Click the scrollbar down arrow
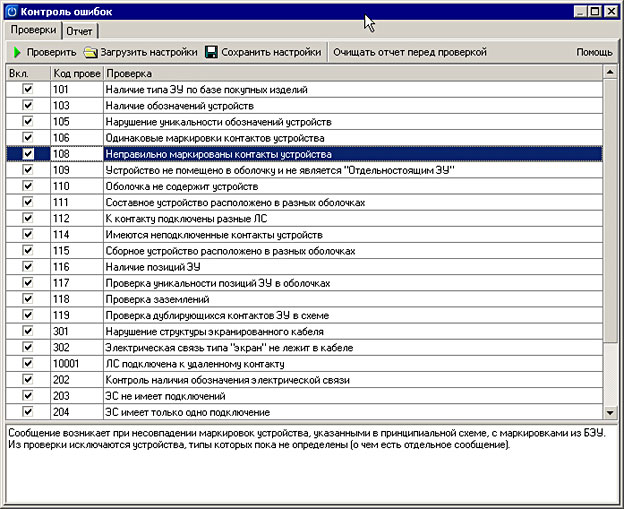Image resolution: width=624 pixels, height=509 pixels. [610, 412]
